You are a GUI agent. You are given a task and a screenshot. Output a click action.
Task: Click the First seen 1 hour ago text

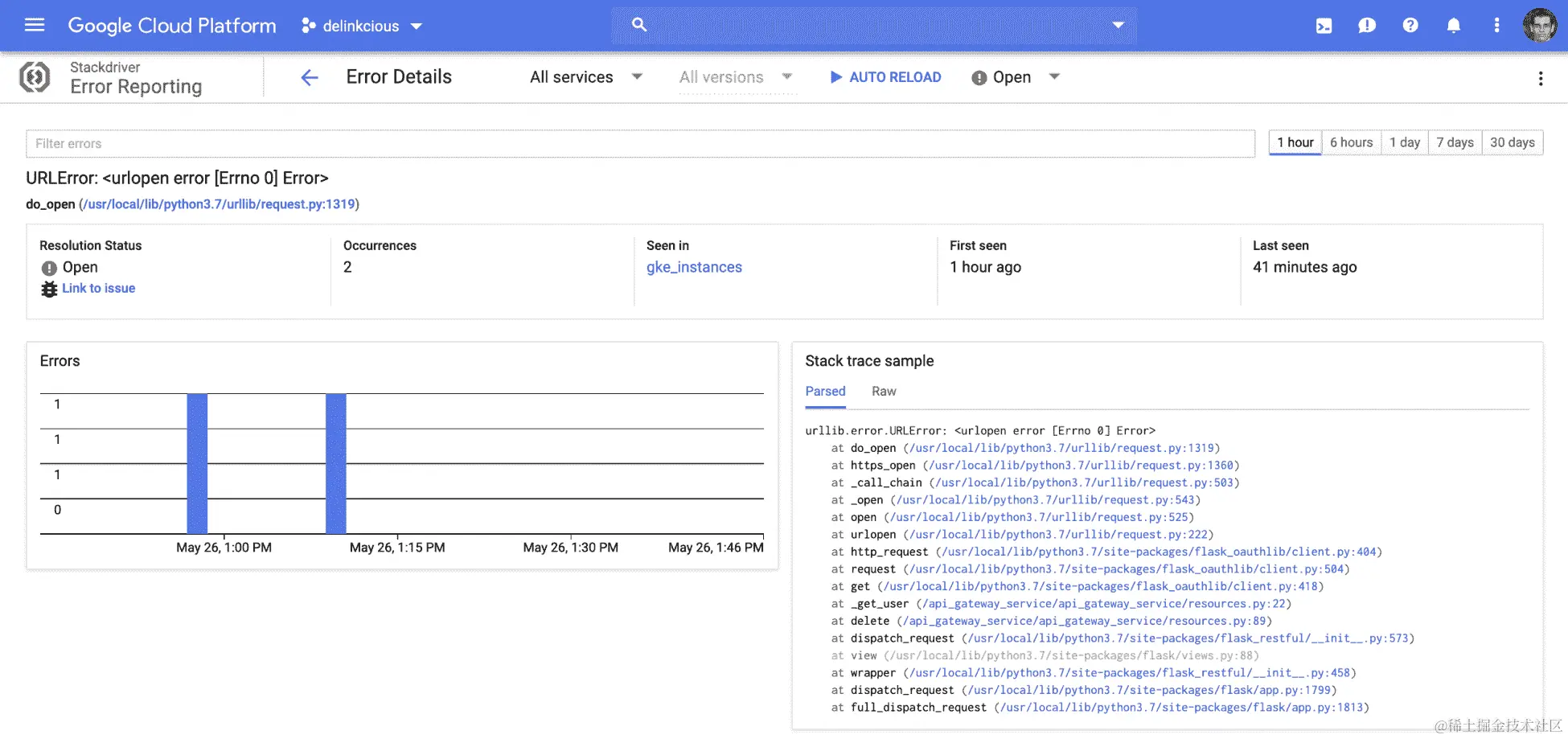(x=985, y=267)
